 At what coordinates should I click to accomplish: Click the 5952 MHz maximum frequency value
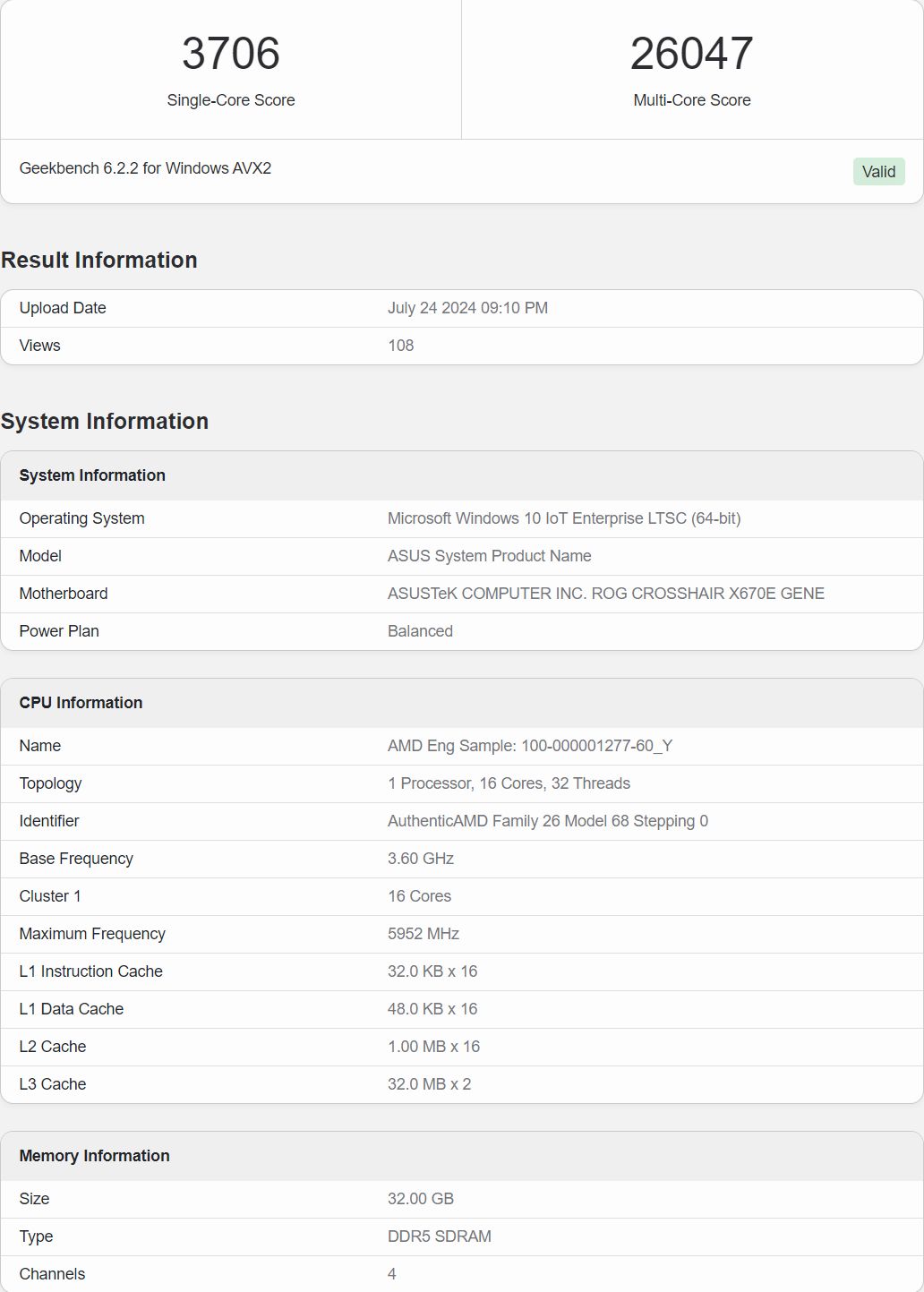click(x=423, y=934)
